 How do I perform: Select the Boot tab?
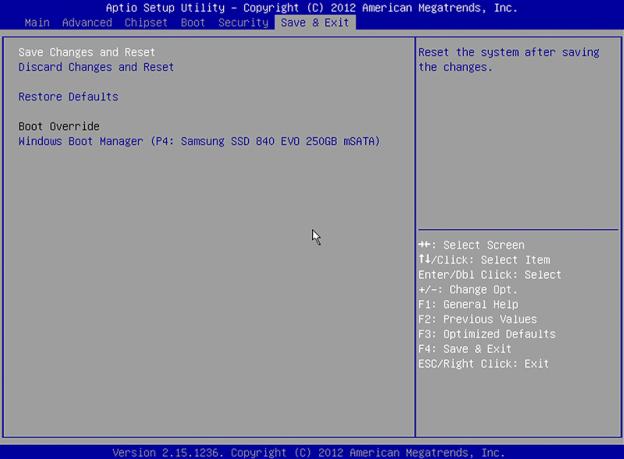point(193,23)
